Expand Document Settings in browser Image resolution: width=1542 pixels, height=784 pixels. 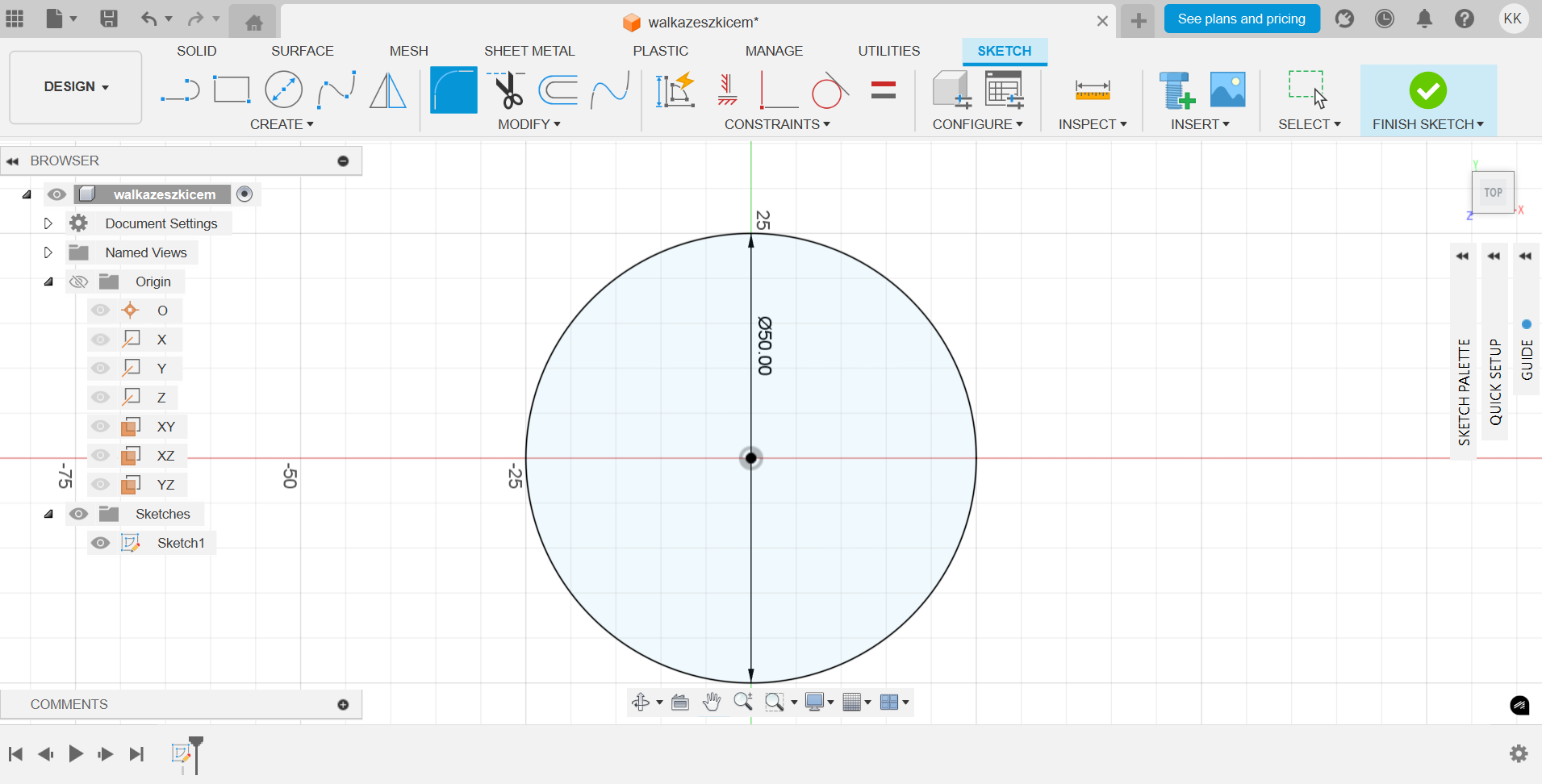pyautogui.click(x=48, y=223)
